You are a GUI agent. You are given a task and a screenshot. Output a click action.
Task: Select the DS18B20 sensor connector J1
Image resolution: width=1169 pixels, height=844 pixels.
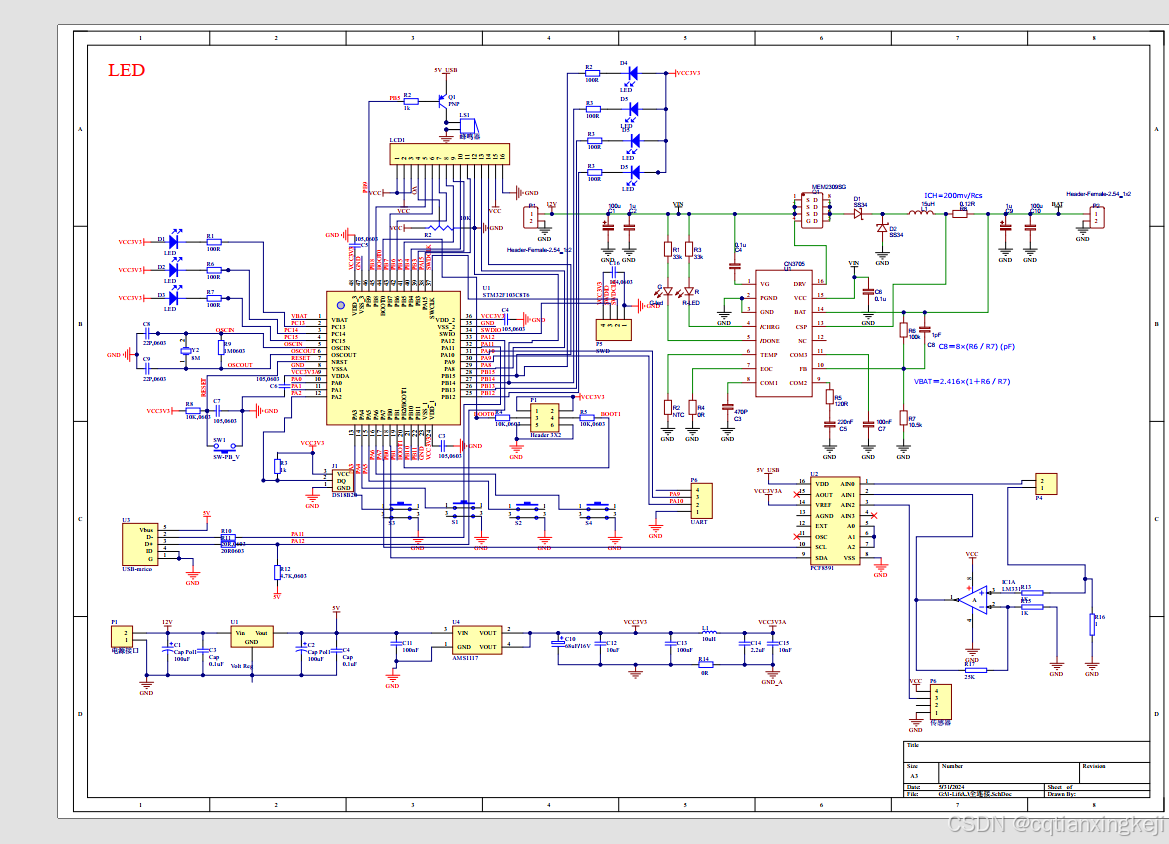342,481
